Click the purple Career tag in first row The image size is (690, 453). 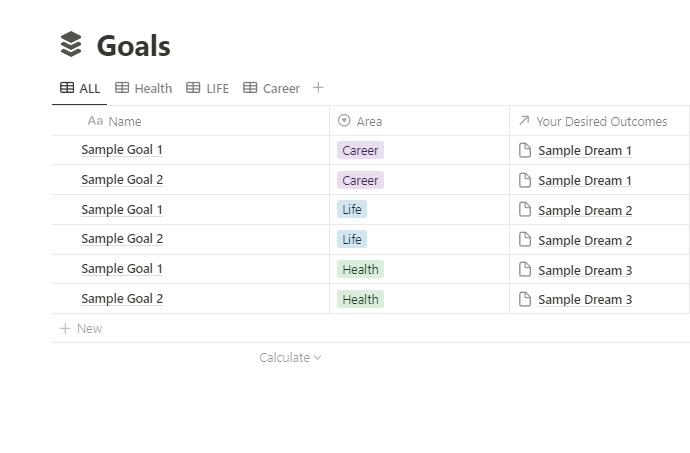click(360, 151)
